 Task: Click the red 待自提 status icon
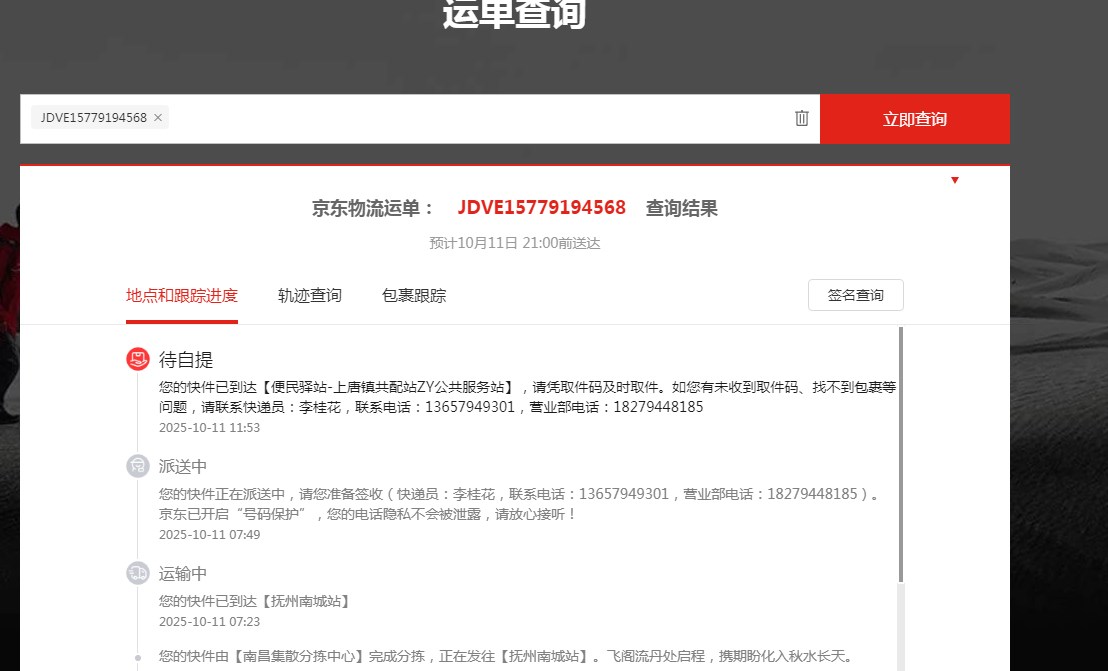138,359
